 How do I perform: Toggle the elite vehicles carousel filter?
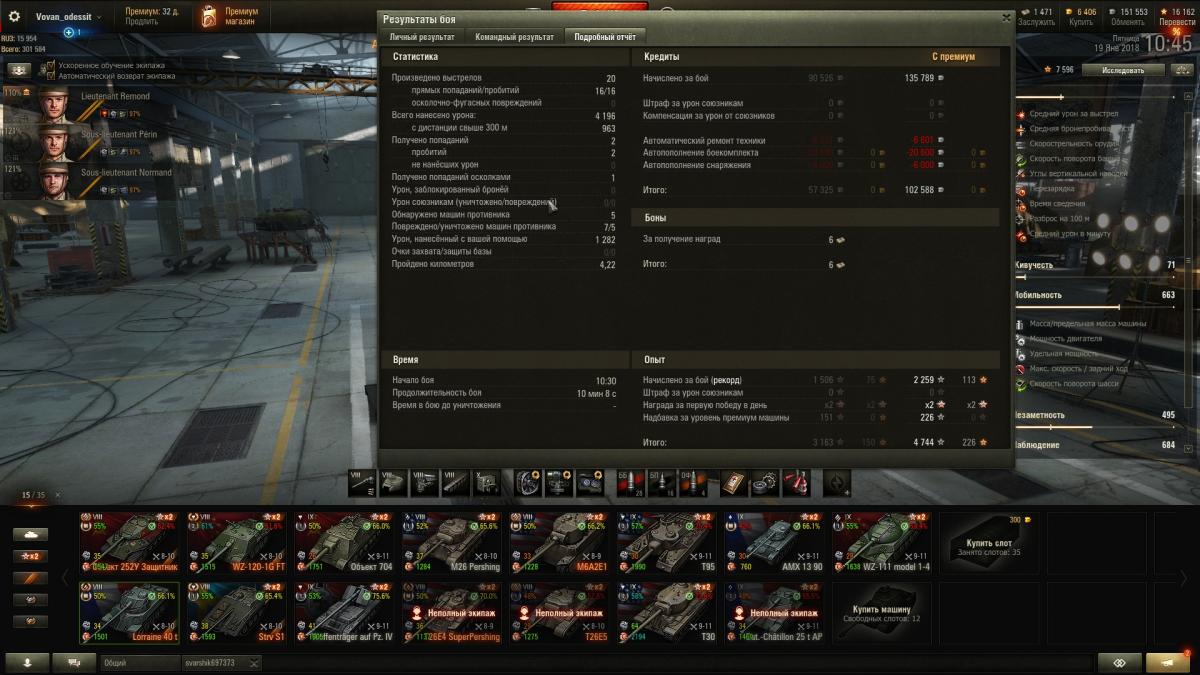tap(30, 578)
